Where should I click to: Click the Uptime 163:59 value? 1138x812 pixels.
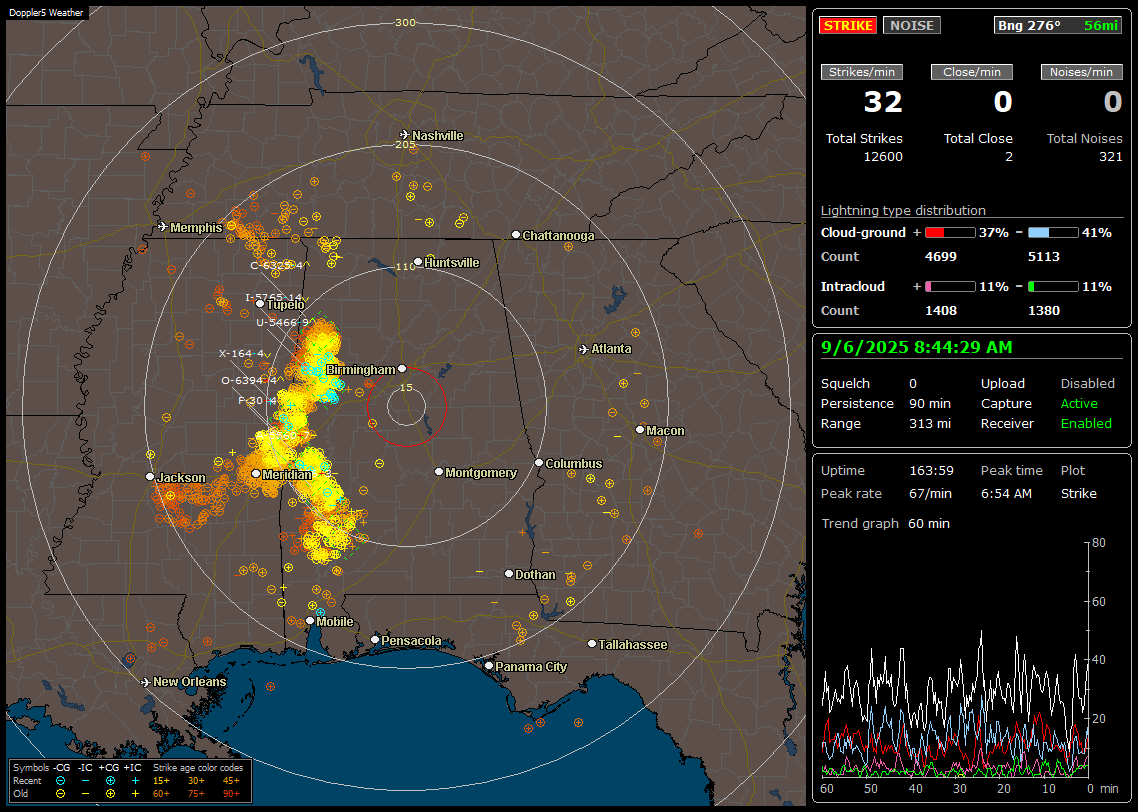click(x=931, y=470)
